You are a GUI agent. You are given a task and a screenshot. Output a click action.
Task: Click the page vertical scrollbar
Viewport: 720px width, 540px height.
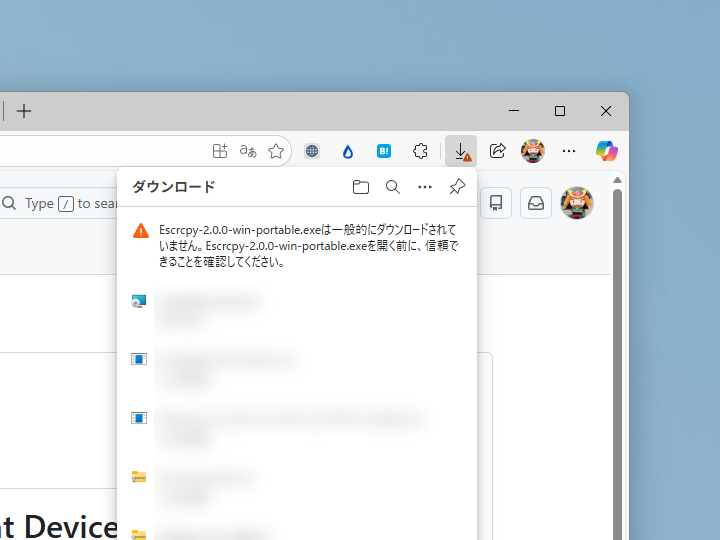pyautogui.click(x=617, y=363)
